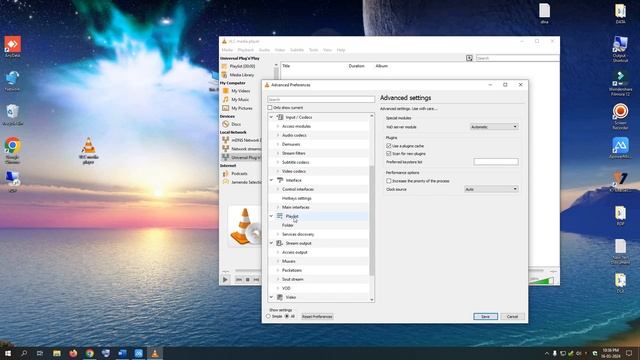The width and height of the screenshot is (640, 360).
Task: Open Media Library in the VLC sidebar
Action: (242, 75)
